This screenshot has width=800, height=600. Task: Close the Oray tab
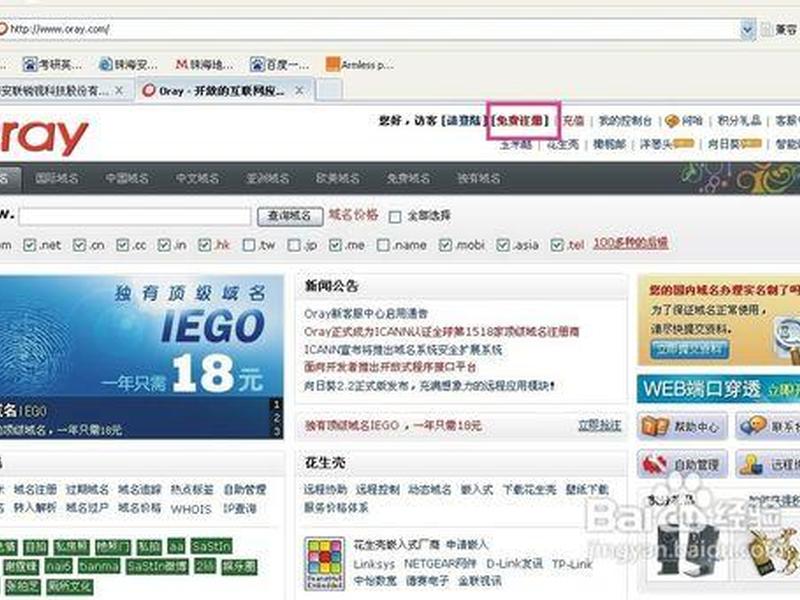(x=299, y=90)
